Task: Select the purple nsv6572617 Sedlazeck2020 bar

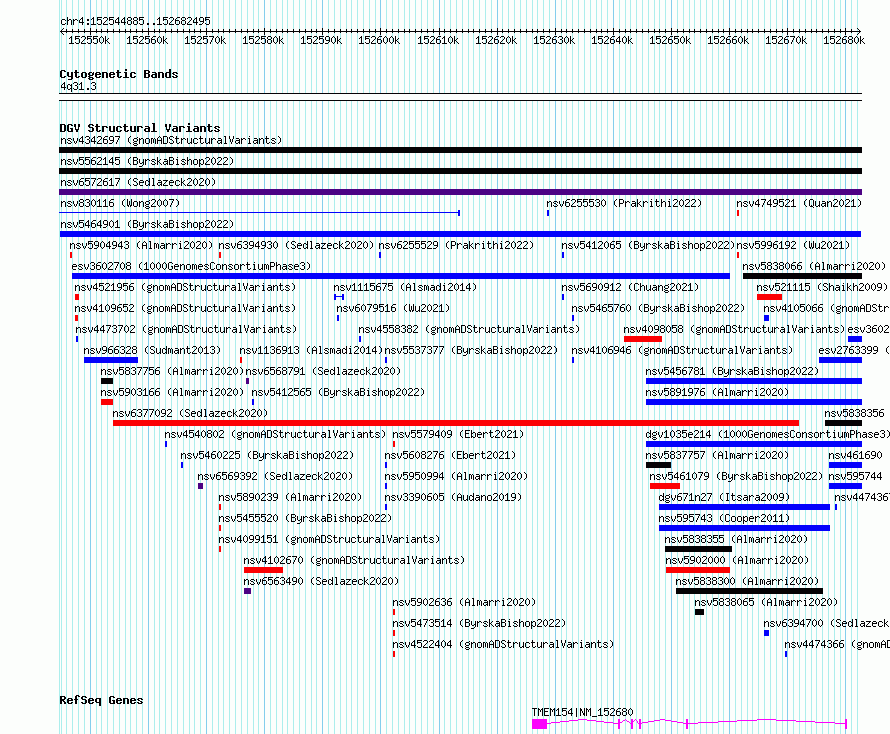Action: tap(460, 192)
